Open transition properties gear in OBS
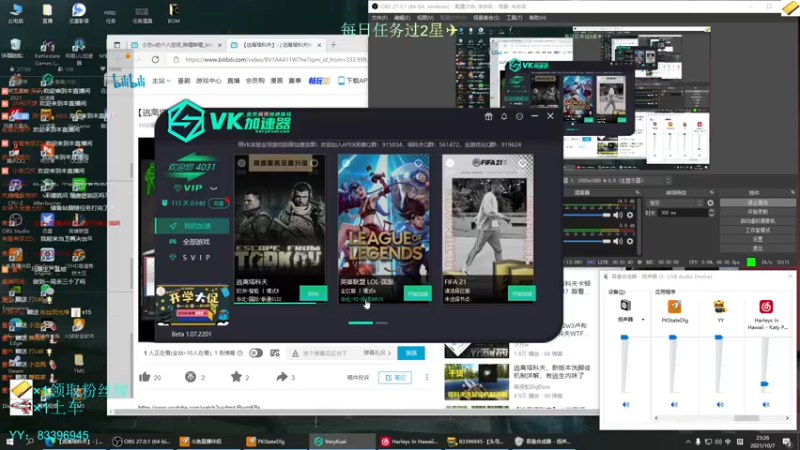 (x=710, y=203)
